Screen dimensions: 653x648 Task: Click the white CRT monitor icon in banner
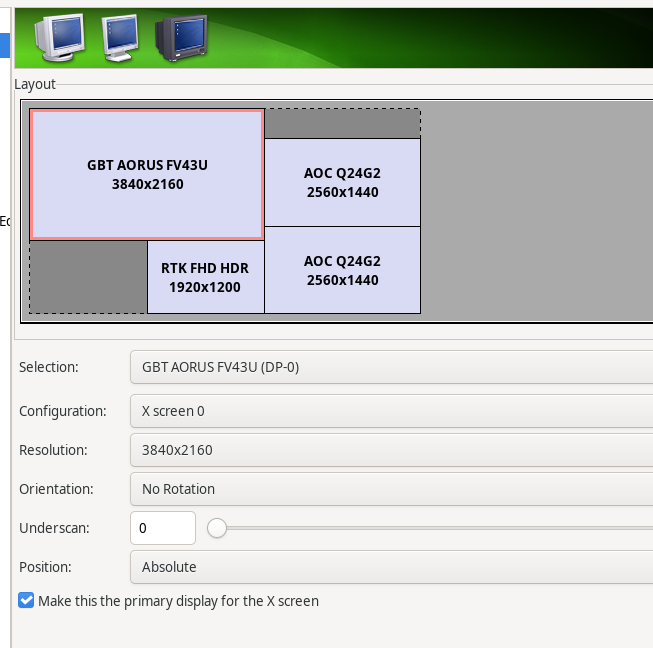click(x=59, y=38)
